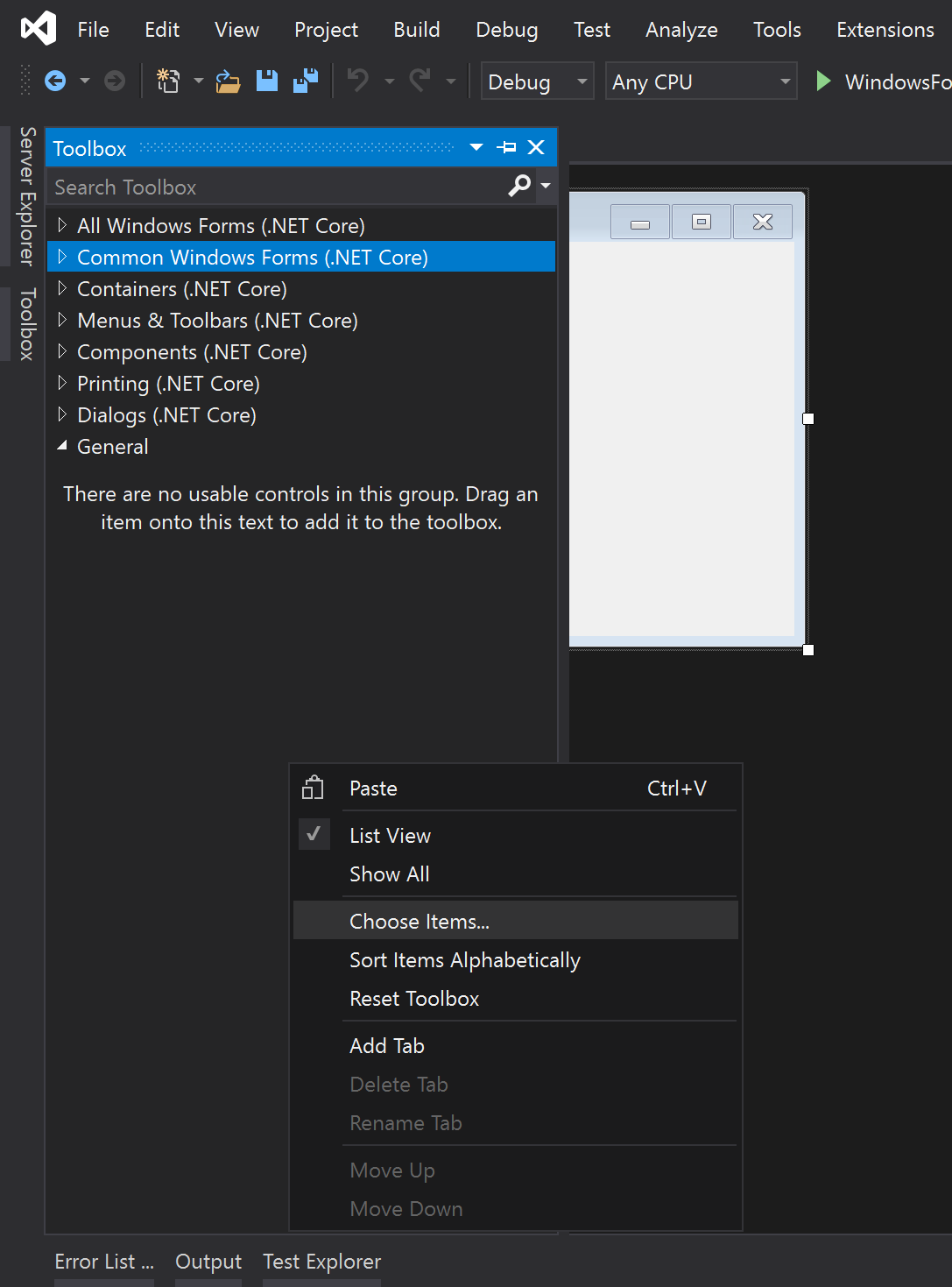The image size is (952, 1287).
Task: Open the back navigation history dropdown arrow
Action: point(85,81)
